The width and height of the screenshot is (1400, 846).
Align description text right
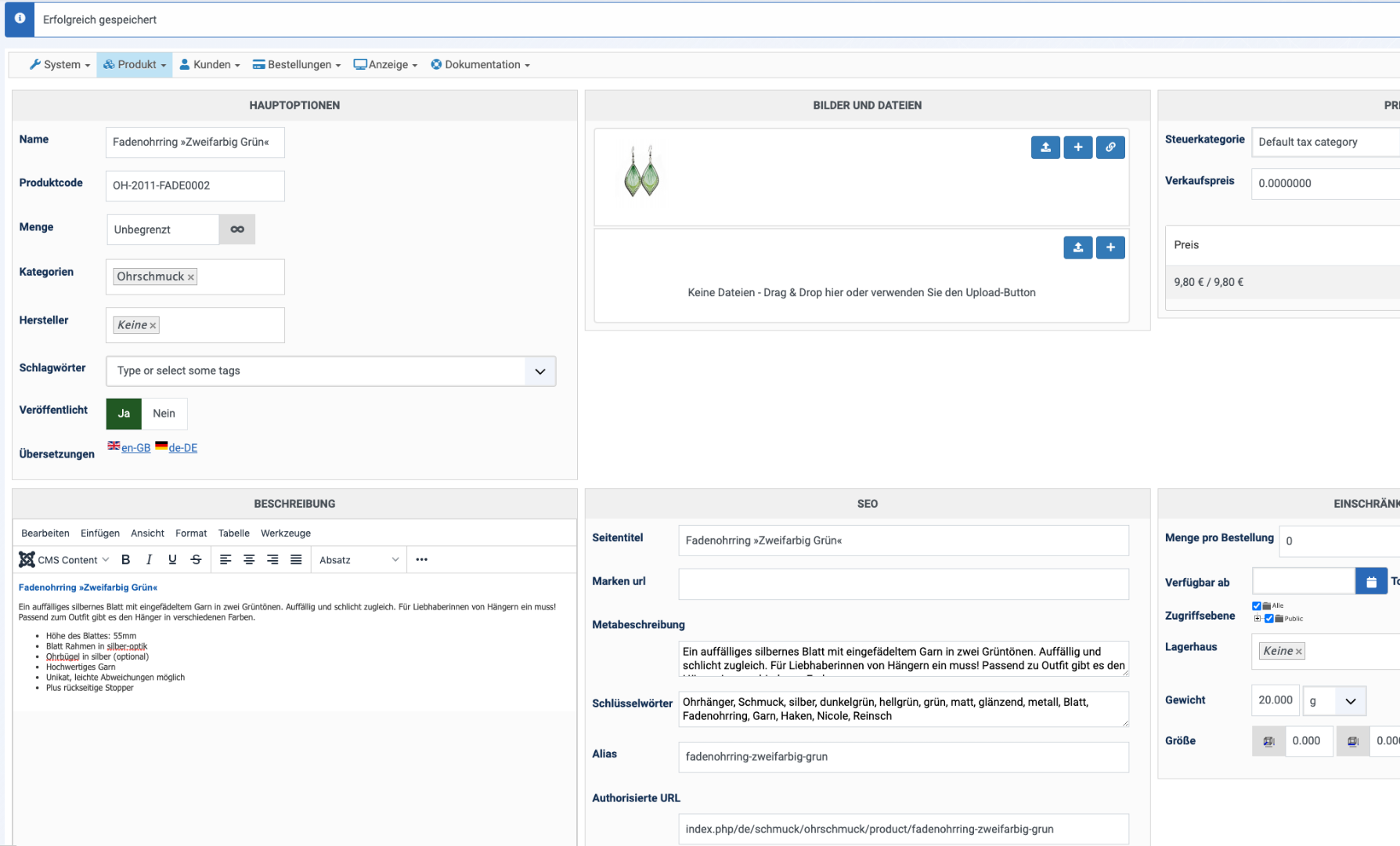pyautogui.click(x=272, y=560)
